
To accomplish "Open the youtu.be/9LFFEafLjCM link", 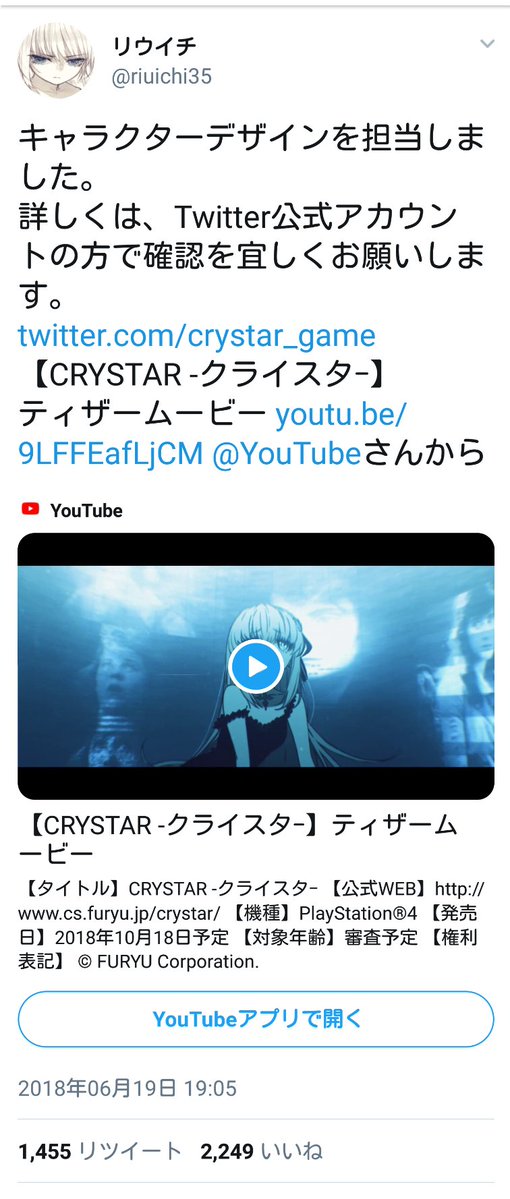I will [213, 434].
